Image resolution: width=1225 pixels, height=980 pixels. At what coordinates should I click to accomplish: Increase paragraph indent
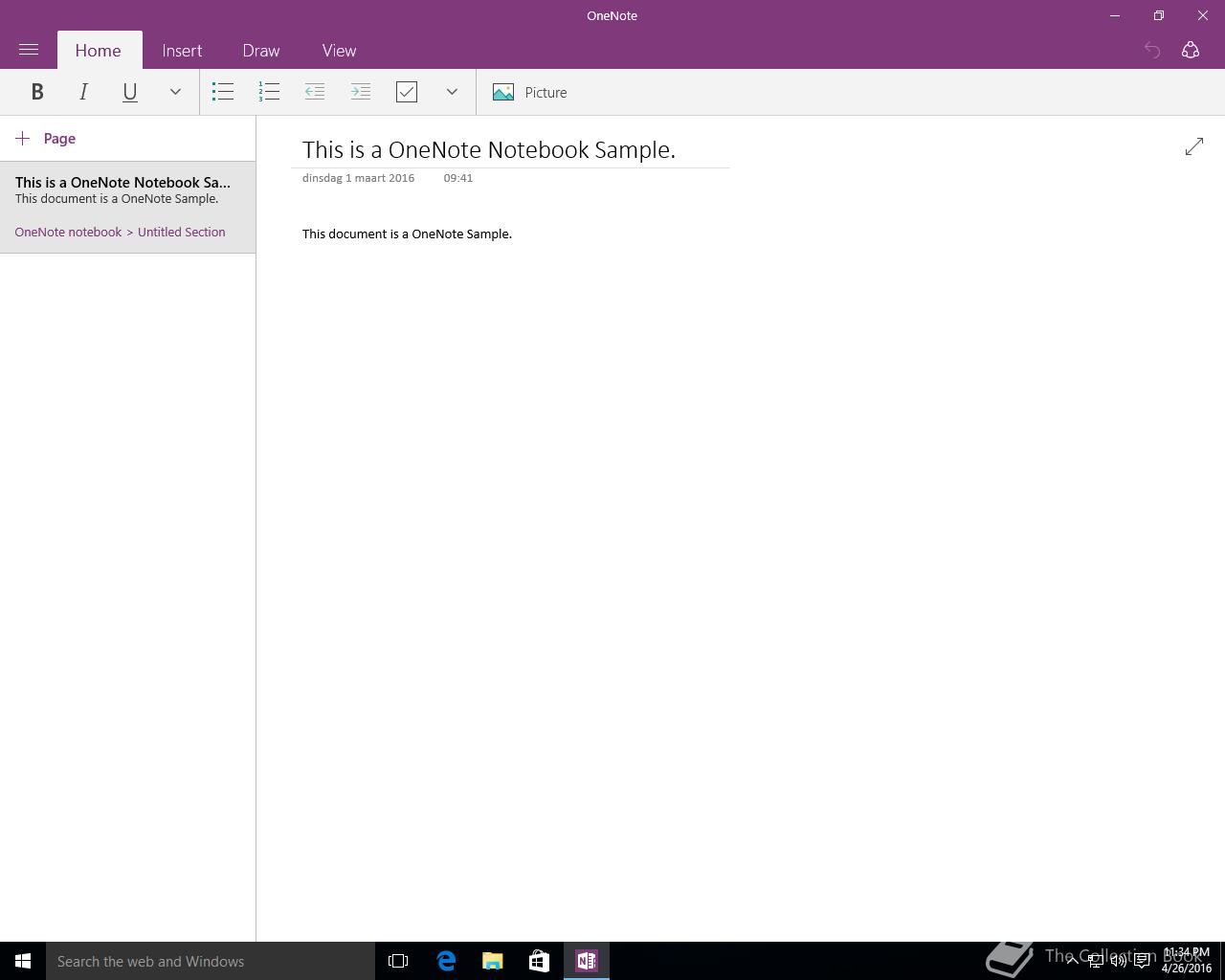click(361, 92)
